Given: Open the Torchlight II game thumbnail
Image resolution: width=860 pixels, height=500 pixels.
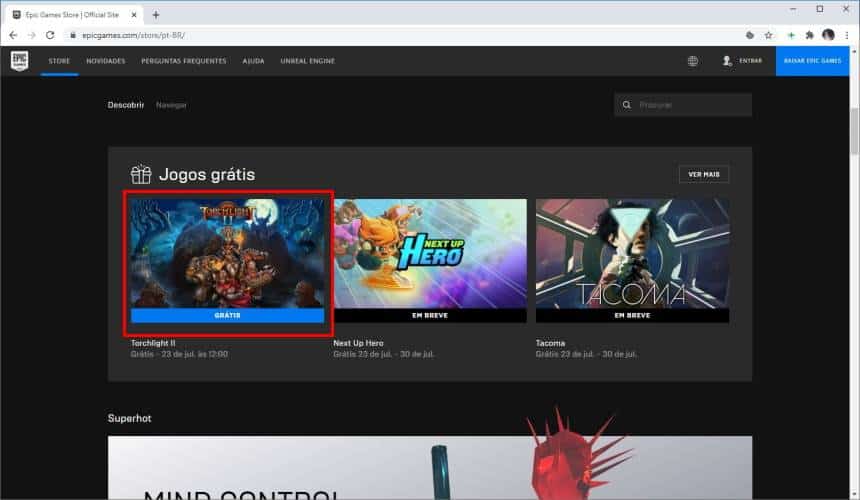Looking at the screenshot, I should [228, 253].
